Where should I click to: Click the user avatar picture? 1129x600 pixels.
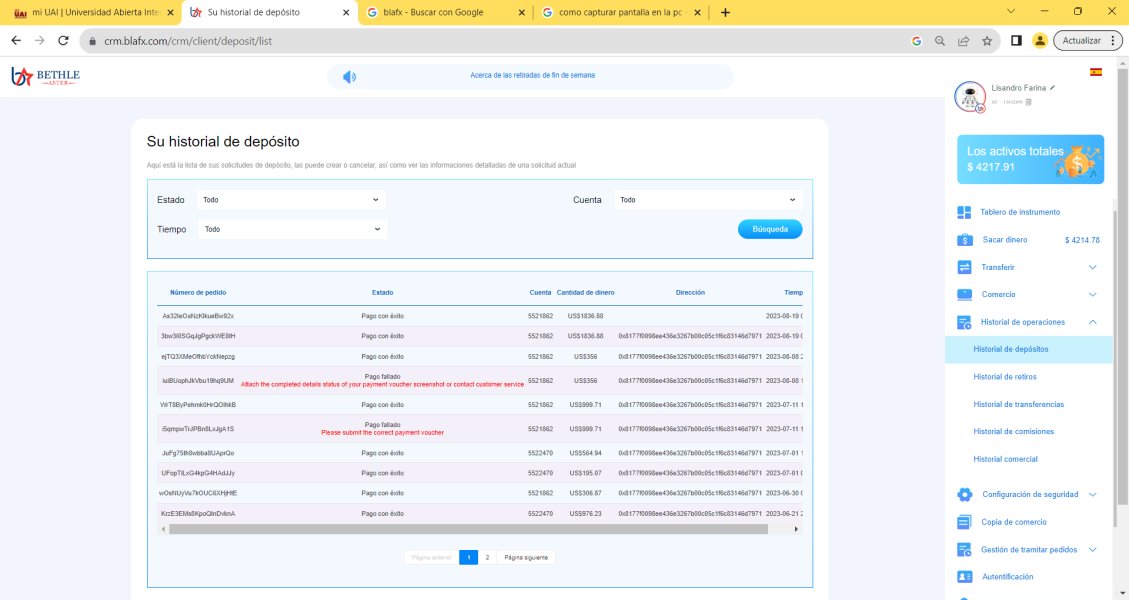click(x=968, y=97)
